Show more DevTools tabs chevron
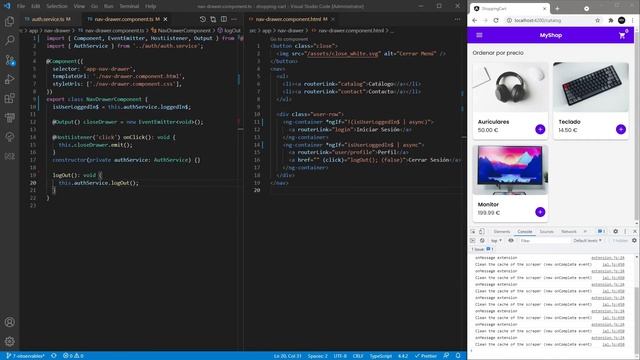Image resolution: width=640 pixels, height=360 pixels. (x=585, y=231)
